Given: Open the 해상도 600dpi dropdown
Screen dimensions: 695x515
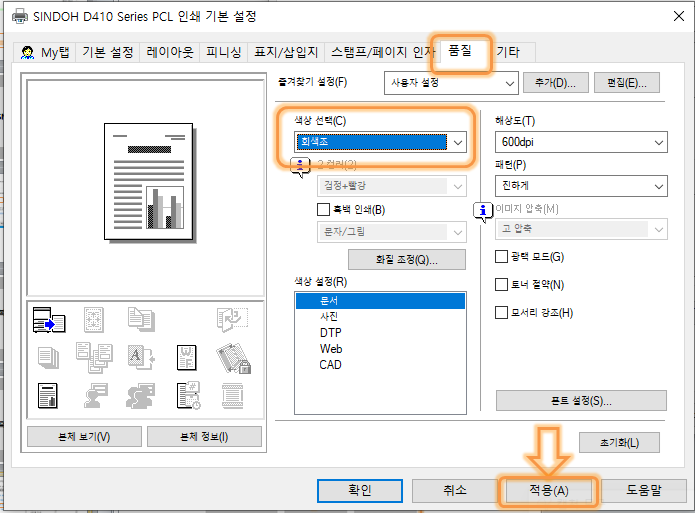Looking at the screenshot, I should tap(581, 142).
